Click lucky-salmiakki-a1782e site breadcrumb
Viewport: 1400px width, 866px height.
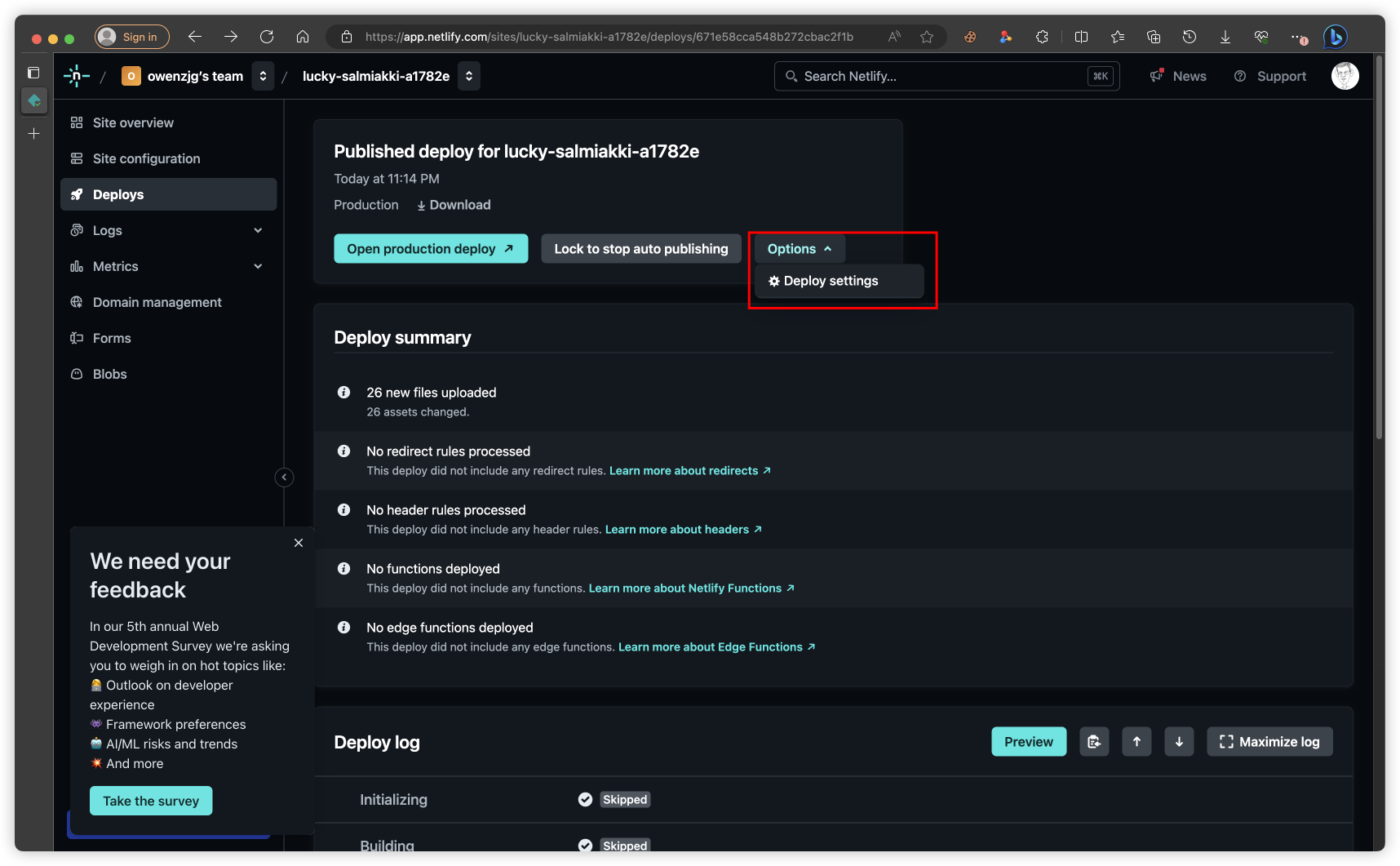click(376, 76)
